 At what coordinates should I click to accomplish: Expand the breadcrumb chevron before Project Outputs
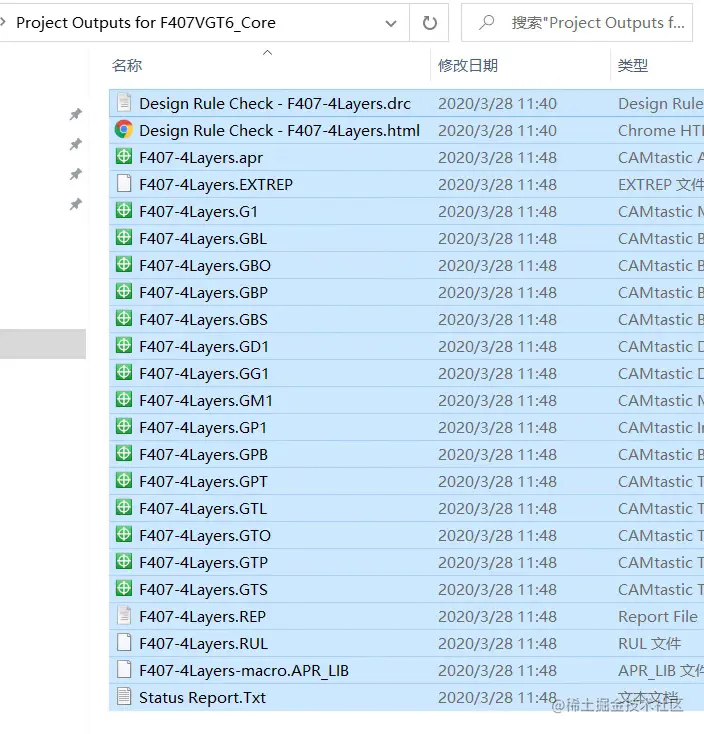click(3, 22)
